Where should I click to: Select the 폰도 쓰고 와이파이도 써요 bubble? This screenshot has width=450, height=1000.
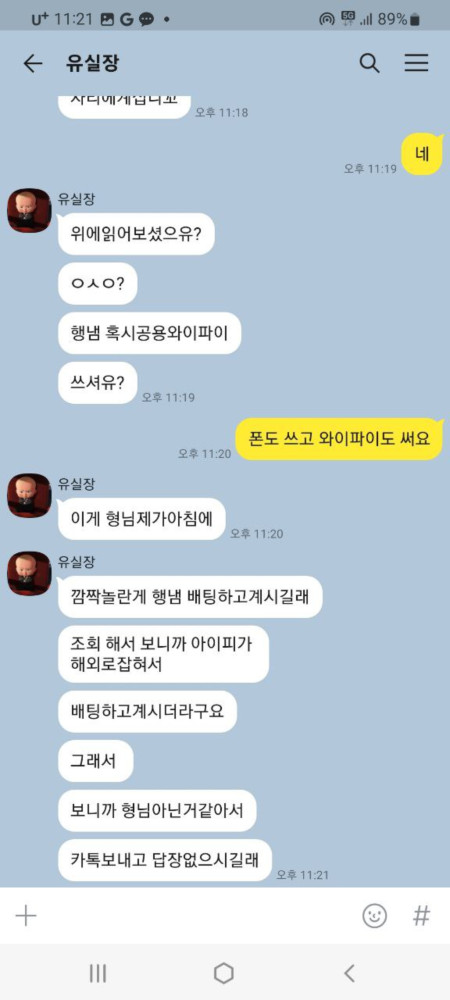point(339,439)
